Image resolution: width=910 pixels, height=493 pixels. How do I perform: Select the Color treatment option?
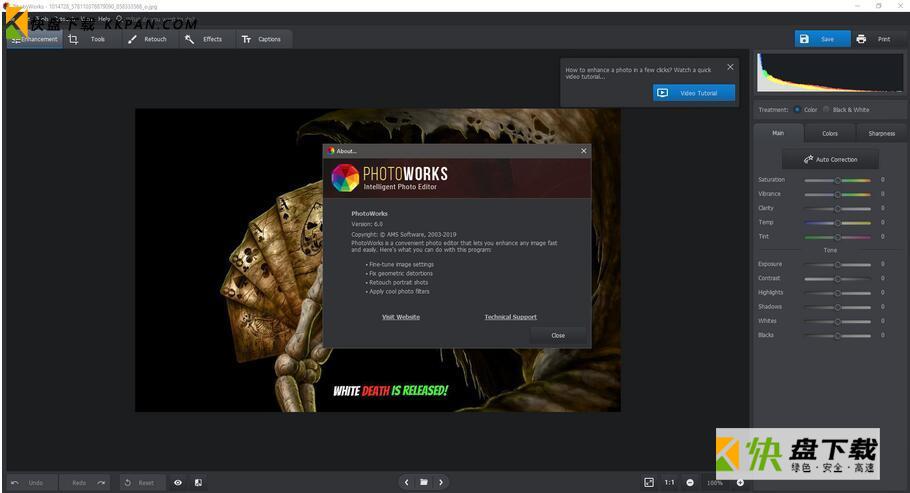806,110
